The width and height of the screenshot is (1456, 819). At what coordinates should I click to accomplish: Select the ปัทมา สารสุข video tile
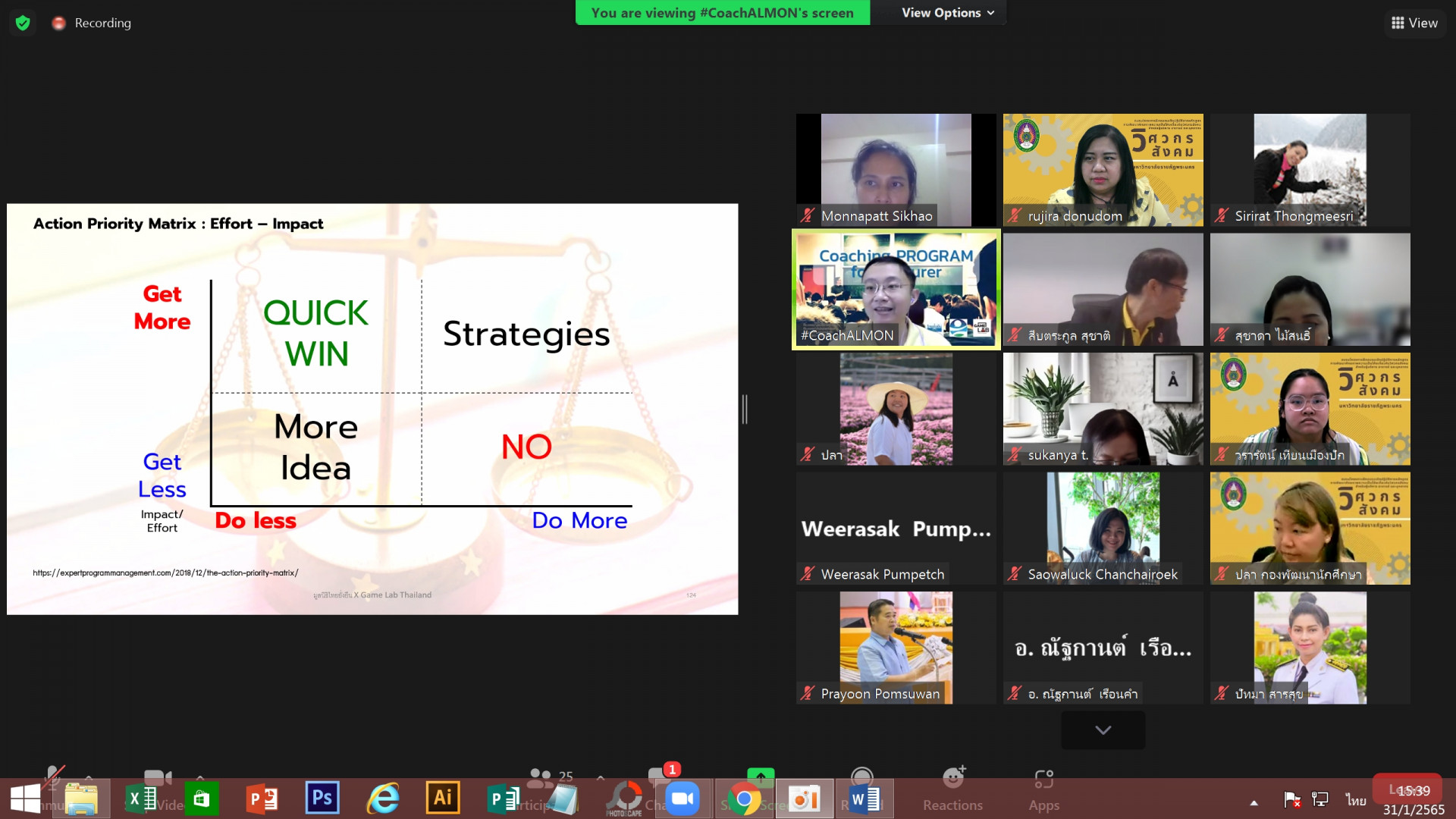tap(1310, 648)
